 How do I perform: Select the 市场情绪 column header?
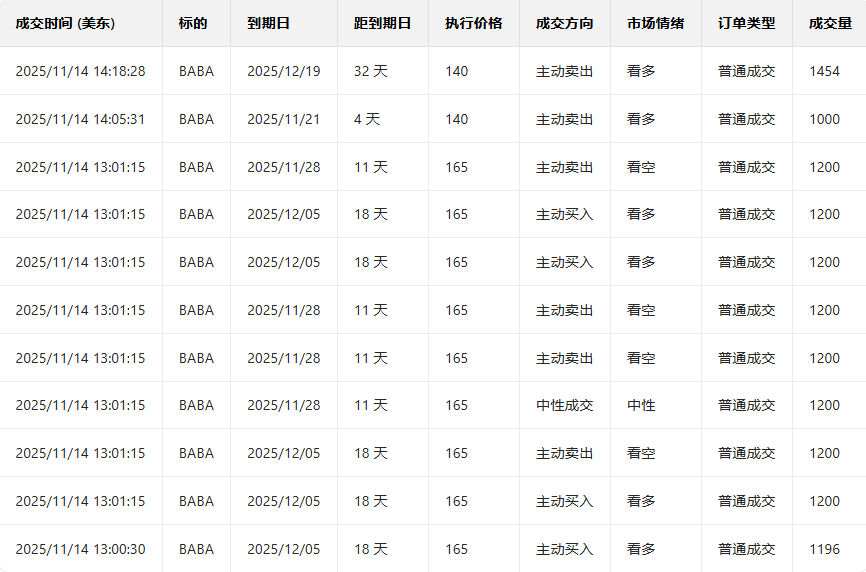tap(656, 23)
